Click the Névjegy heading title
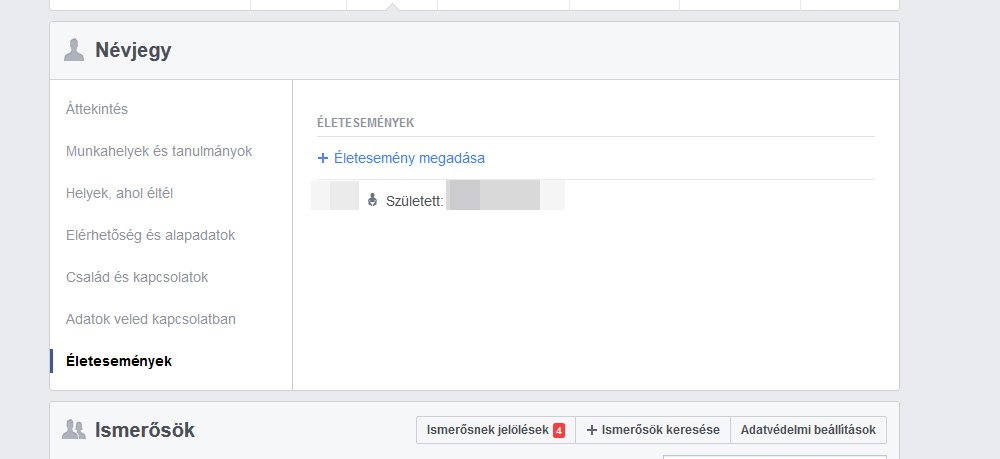 (x=133, y=50)
